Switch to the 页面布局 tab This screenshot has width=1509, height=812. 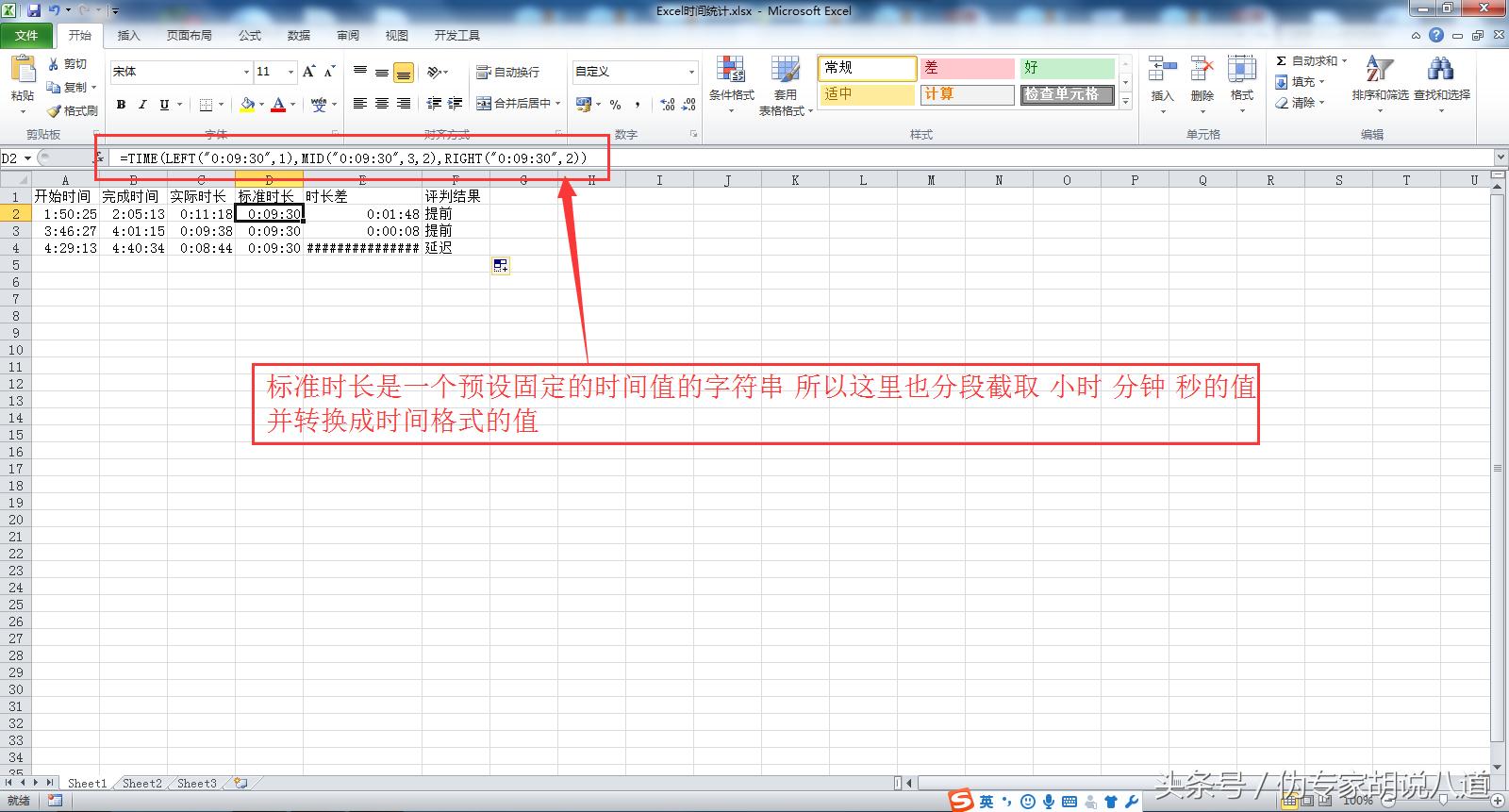189,35
